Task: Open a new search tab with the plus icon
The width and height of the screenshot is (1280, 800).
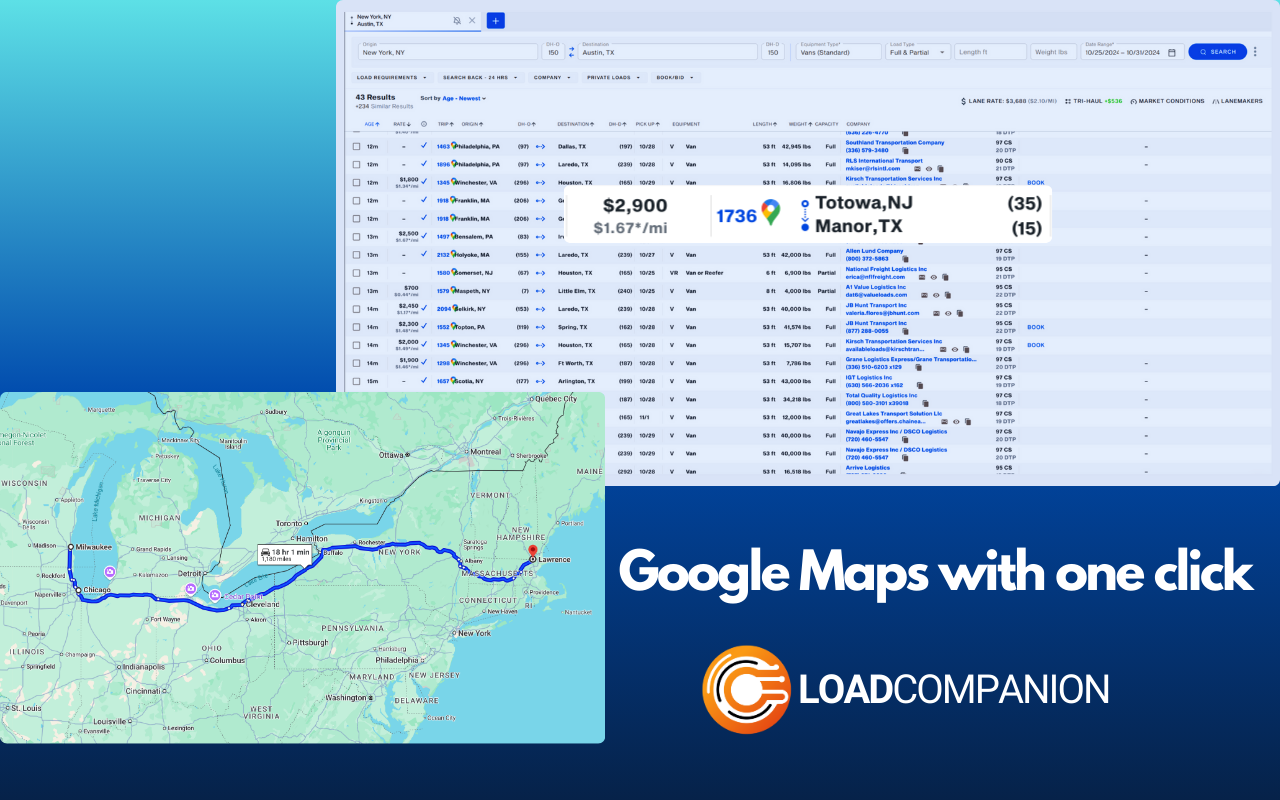Action: tap(495, 20)
